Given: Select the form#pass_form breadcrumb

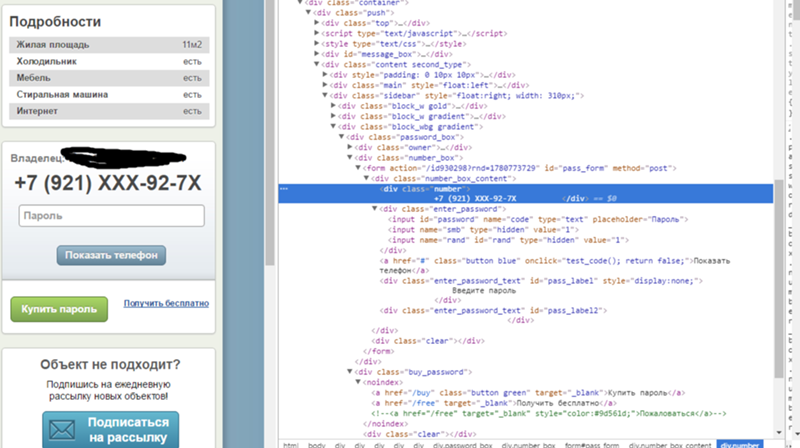Looking at the screenshot, I should pyautogui.click(x=592, y=445).
